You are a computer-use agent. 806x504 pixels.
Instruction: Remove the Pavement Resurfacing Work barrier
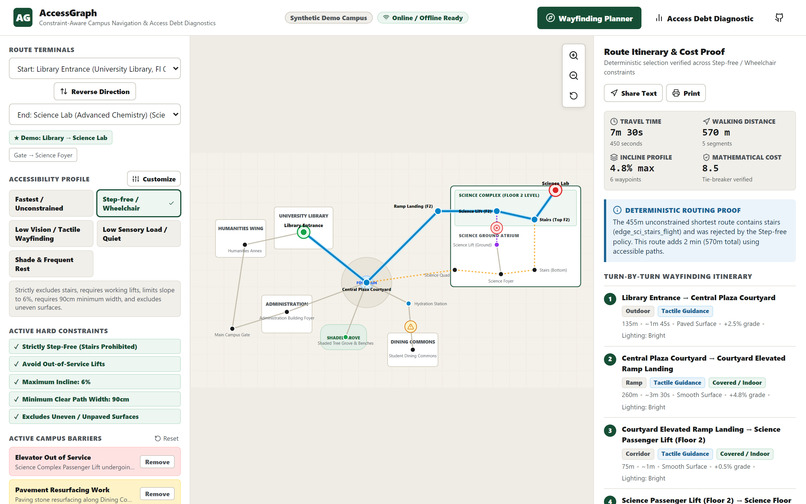[x=157, y=494]
